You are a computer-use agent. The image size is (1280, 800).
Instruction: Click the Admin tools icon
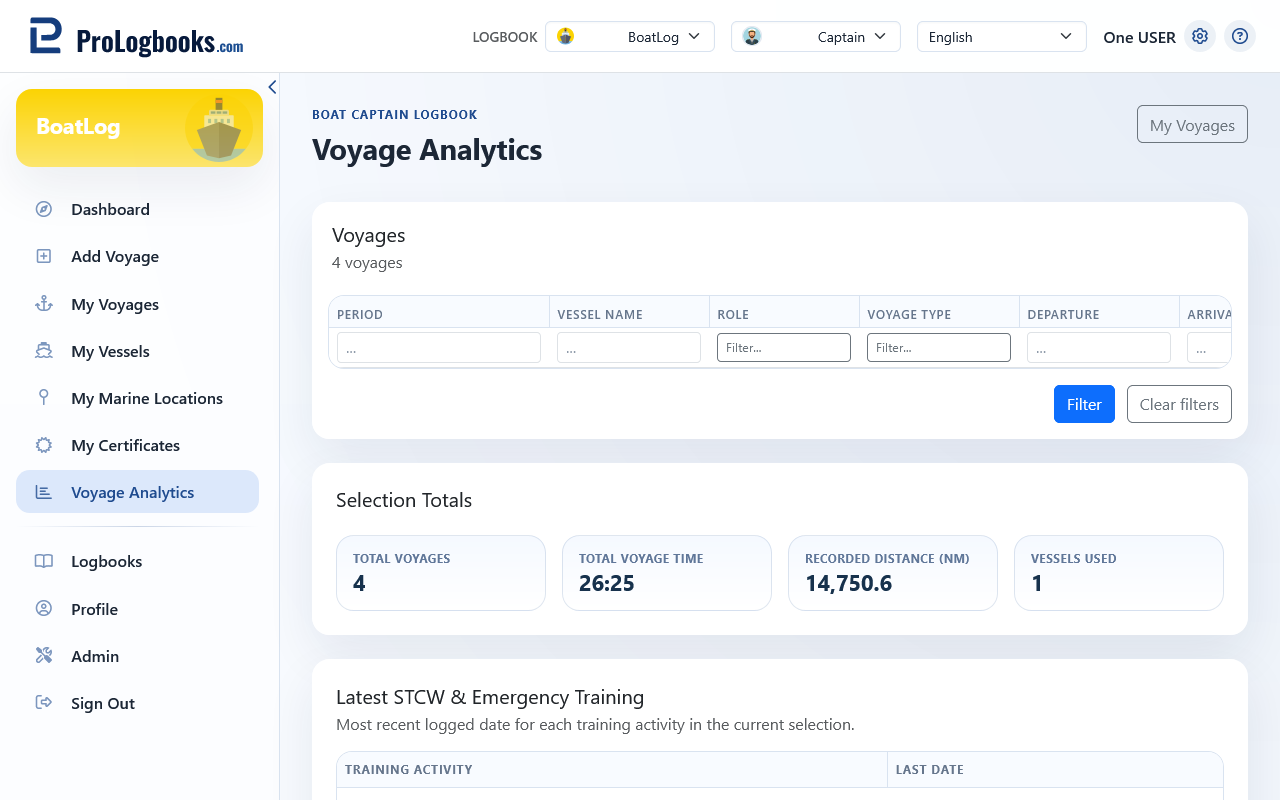pos(44,656)
